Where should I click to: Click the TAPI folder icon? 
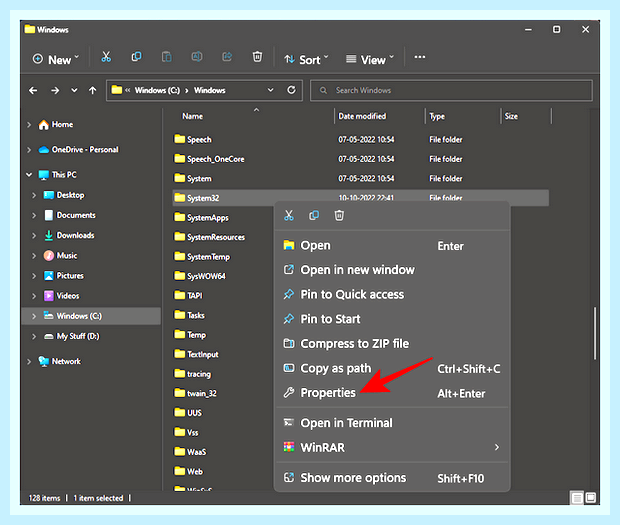click(x=180, y=295)
